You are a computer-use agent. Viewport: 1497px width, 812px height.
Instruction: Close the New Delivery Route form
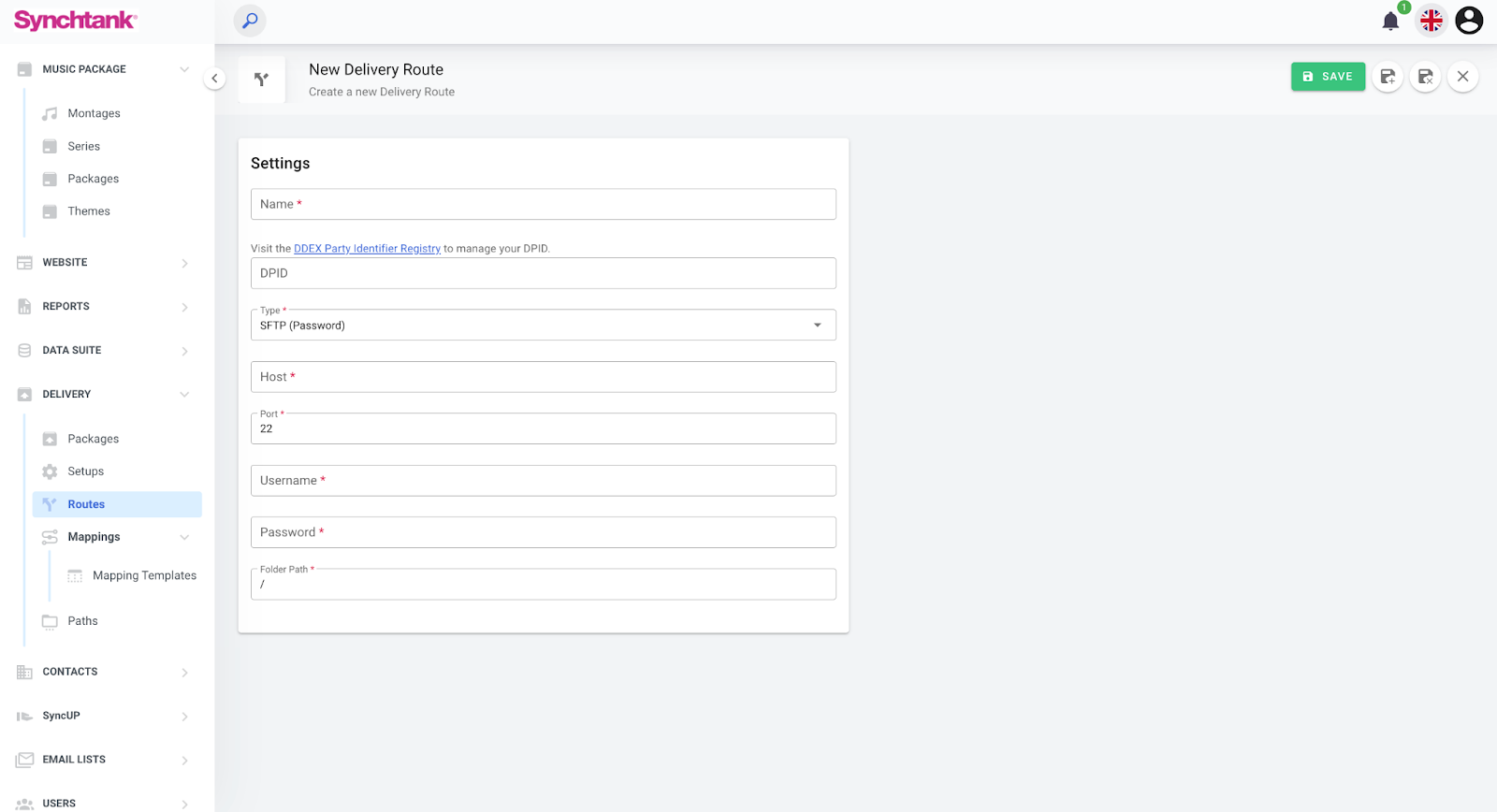click(1462, 77)
